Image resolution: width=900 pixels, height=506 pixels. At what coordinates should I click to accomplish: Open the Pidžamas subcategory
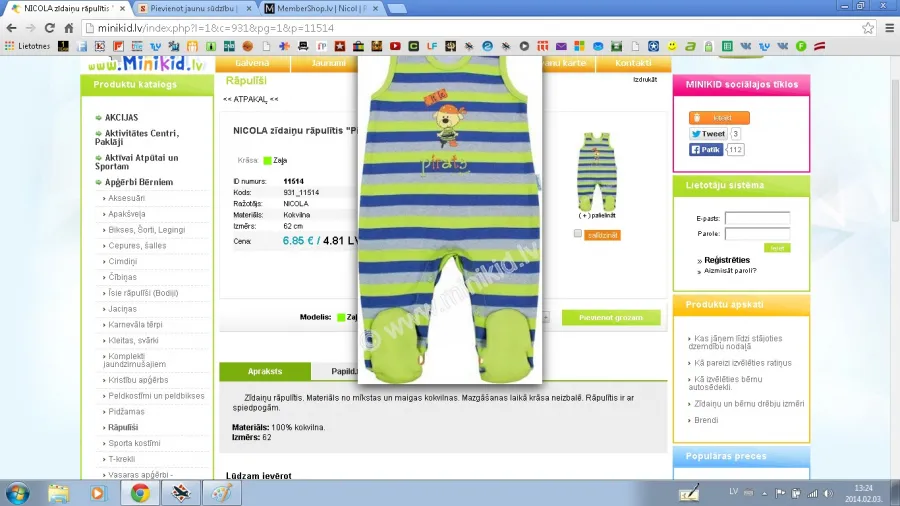[126, 411]
